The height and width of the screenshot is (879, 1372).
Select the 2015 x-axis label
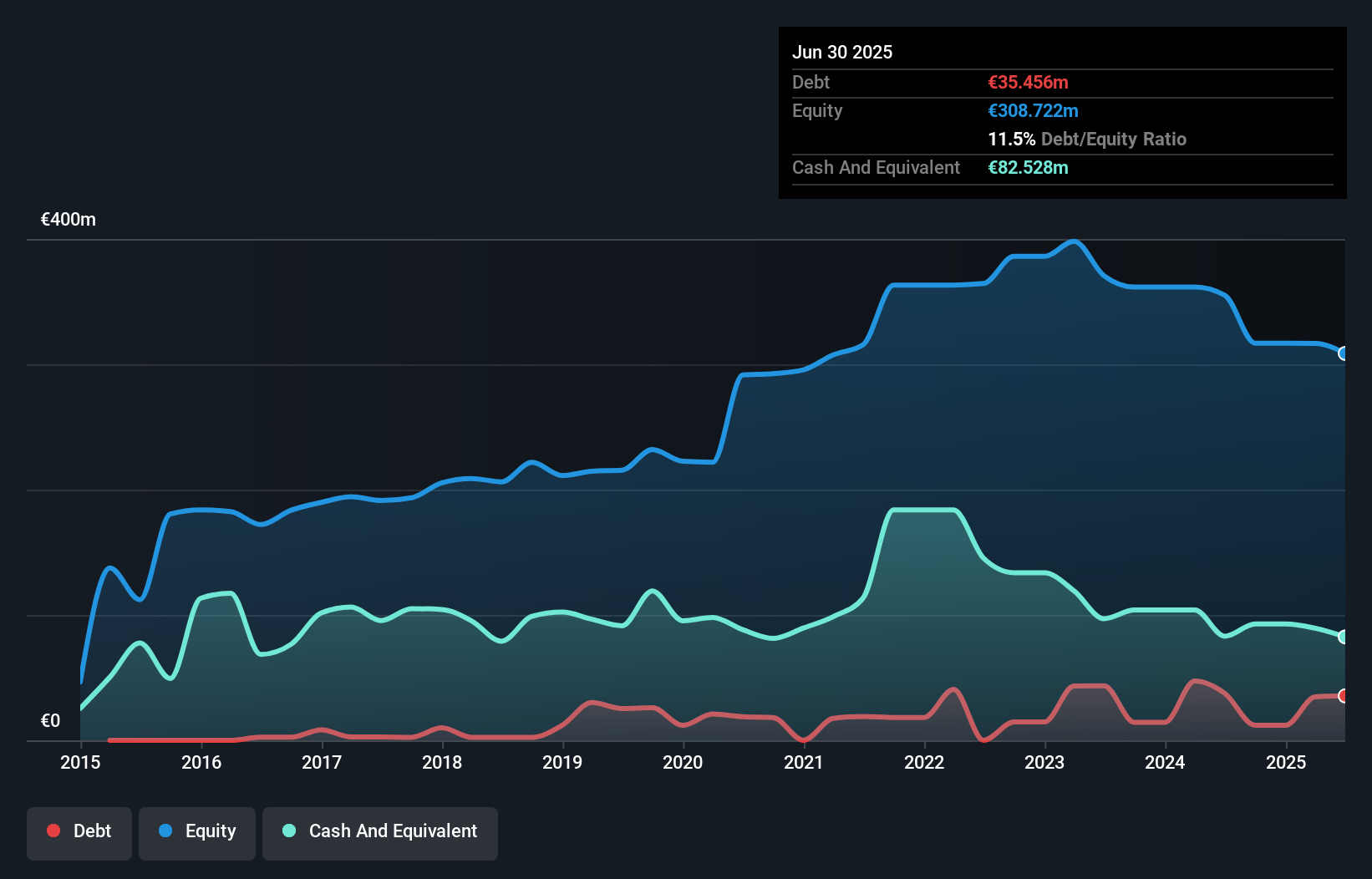click(x=80, y=762)
